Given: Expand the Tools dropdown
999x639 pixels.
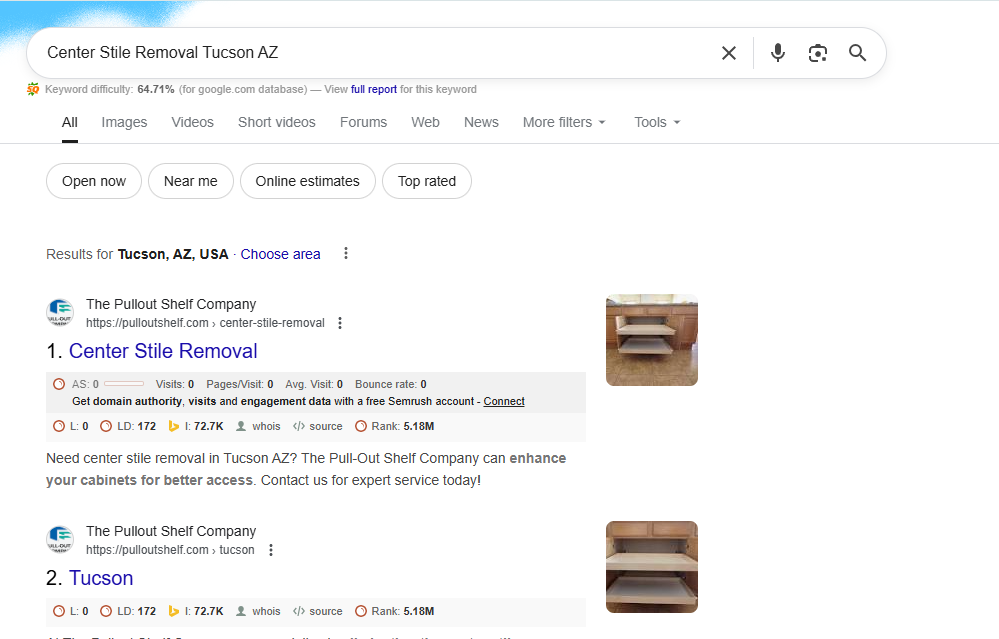Looking at the screenshot, I should coord(657,122).
